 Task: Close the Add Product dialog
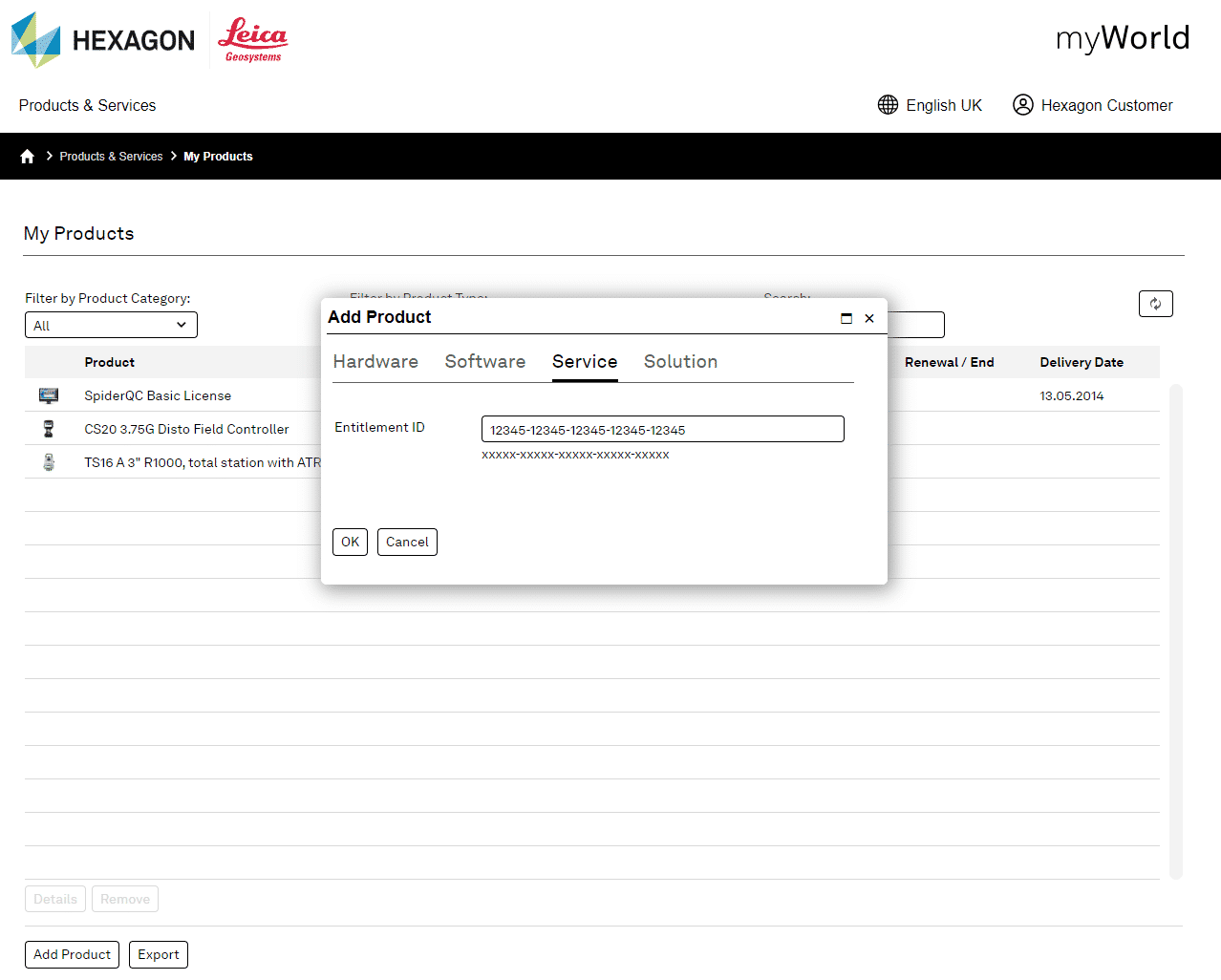pyautogui.click(x=869, y=318)
